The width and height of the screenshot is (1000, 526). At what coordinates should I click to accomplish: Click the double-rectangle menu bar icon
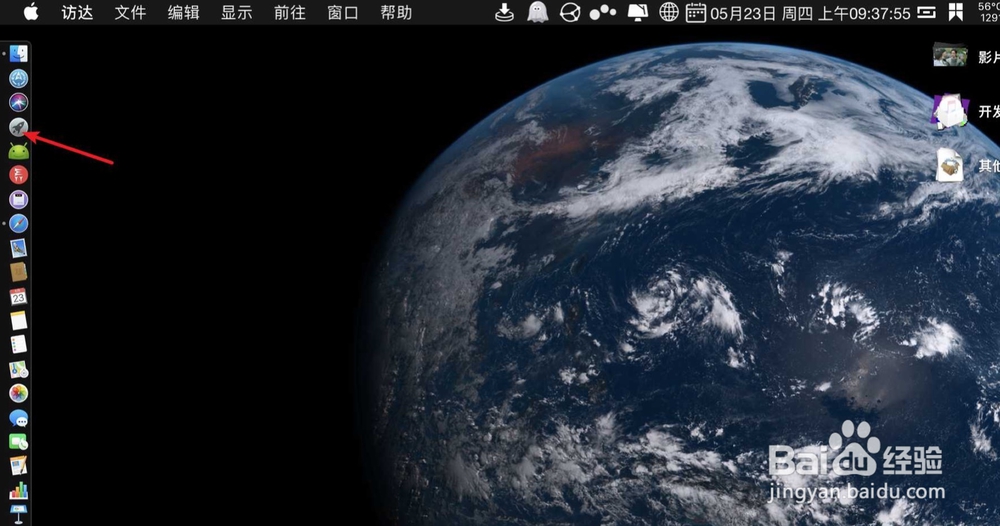click(926, 12)
